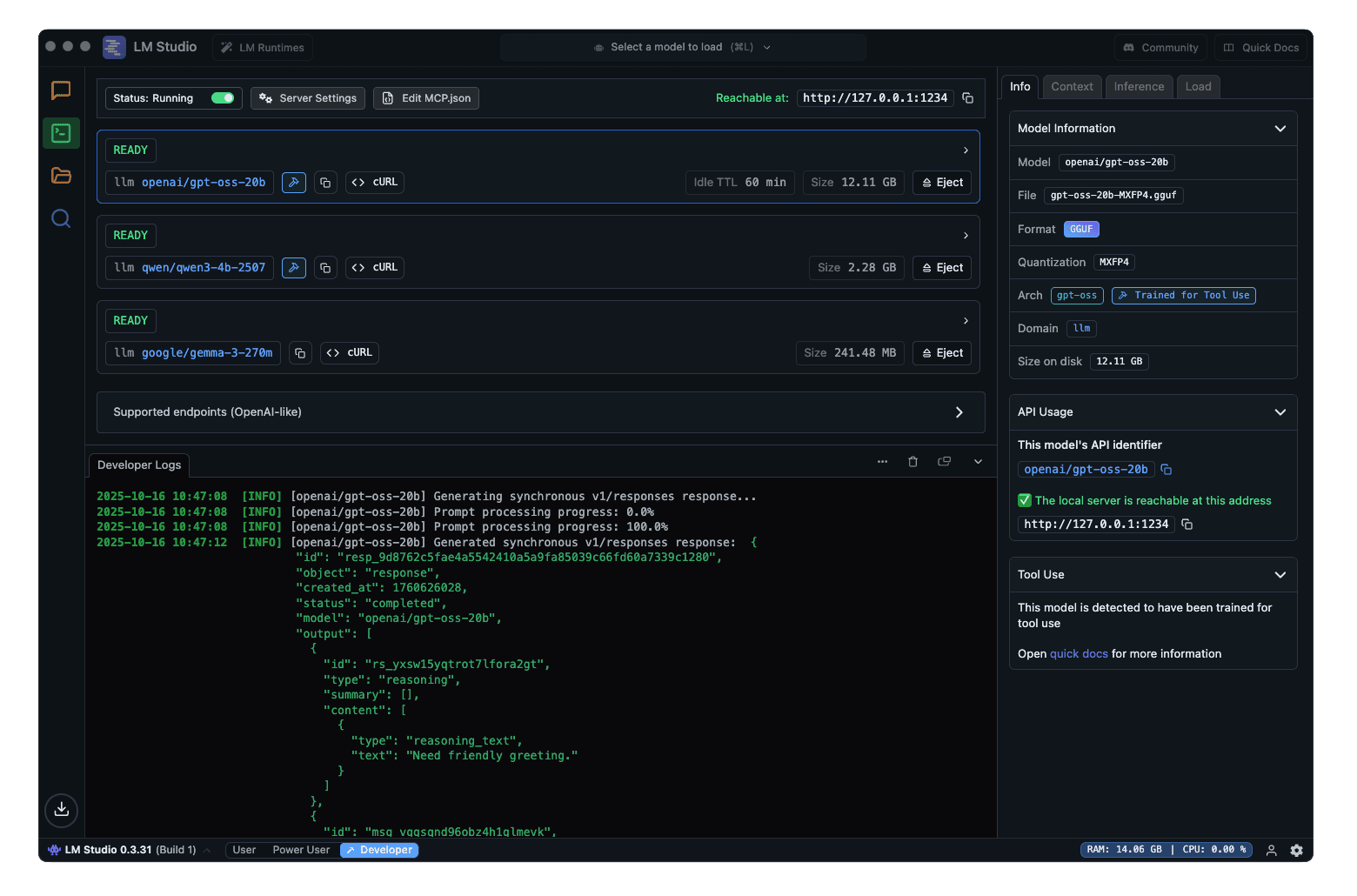Click the LM Studio app logo
Screen dimensions: 1357x896
point(114,47)
